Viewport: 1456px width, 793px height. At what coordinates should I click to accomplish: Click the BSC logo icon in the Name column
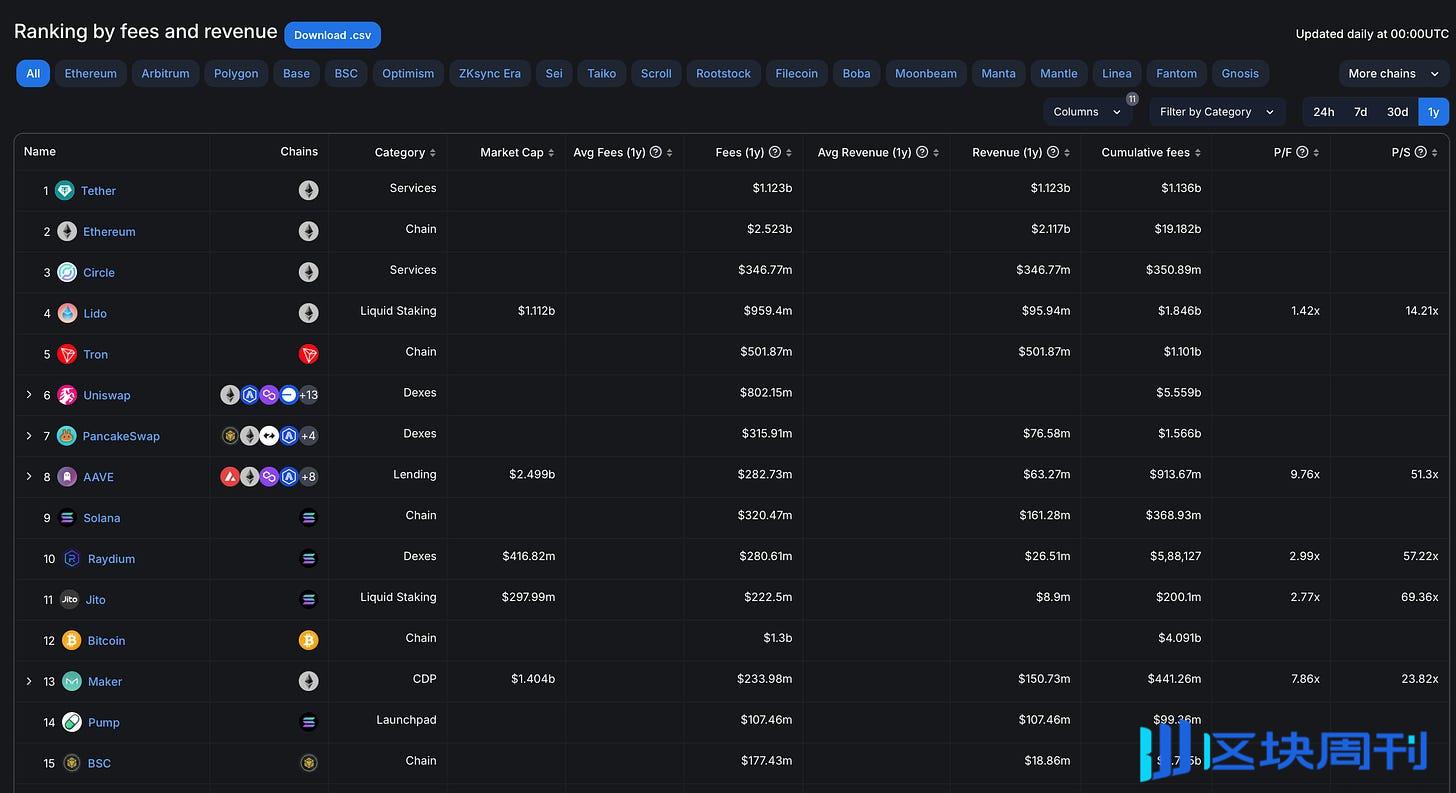tap(72, 763)
